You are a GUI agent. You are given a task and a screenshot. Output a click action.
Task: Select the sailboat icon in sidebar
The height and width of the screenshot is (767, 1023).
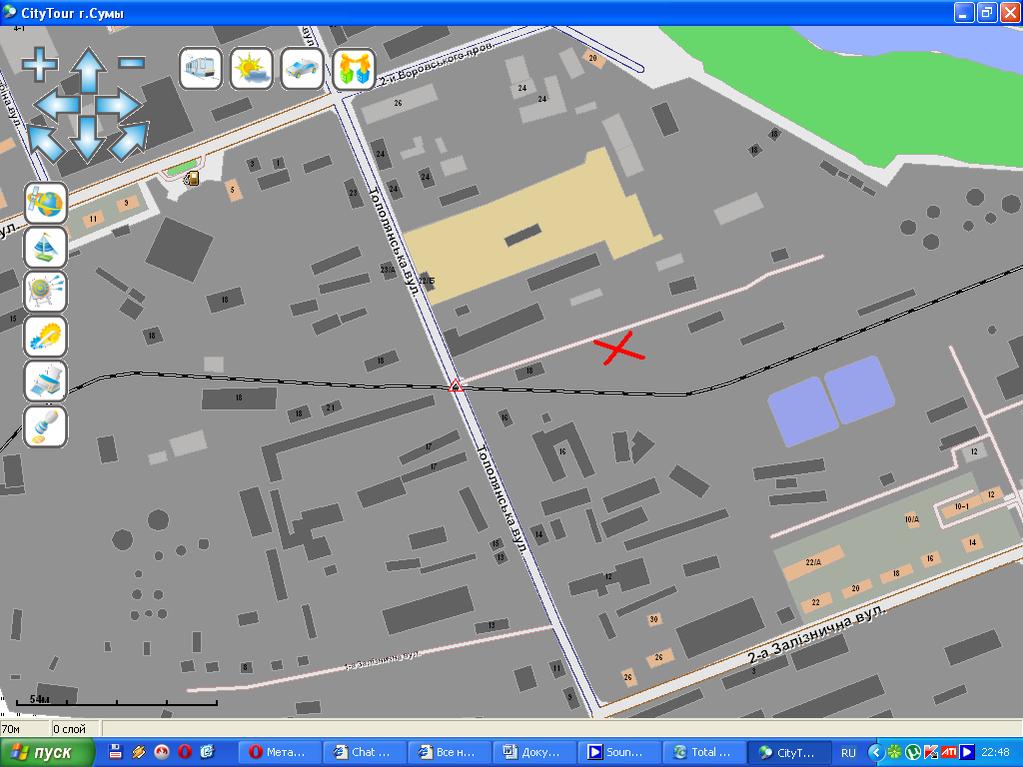point(46,247)
